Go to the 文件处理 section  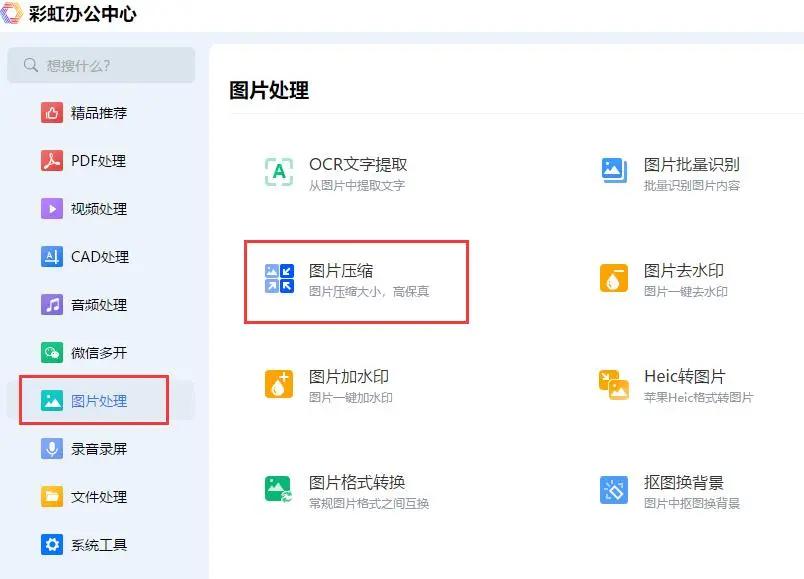click(51, 496)
